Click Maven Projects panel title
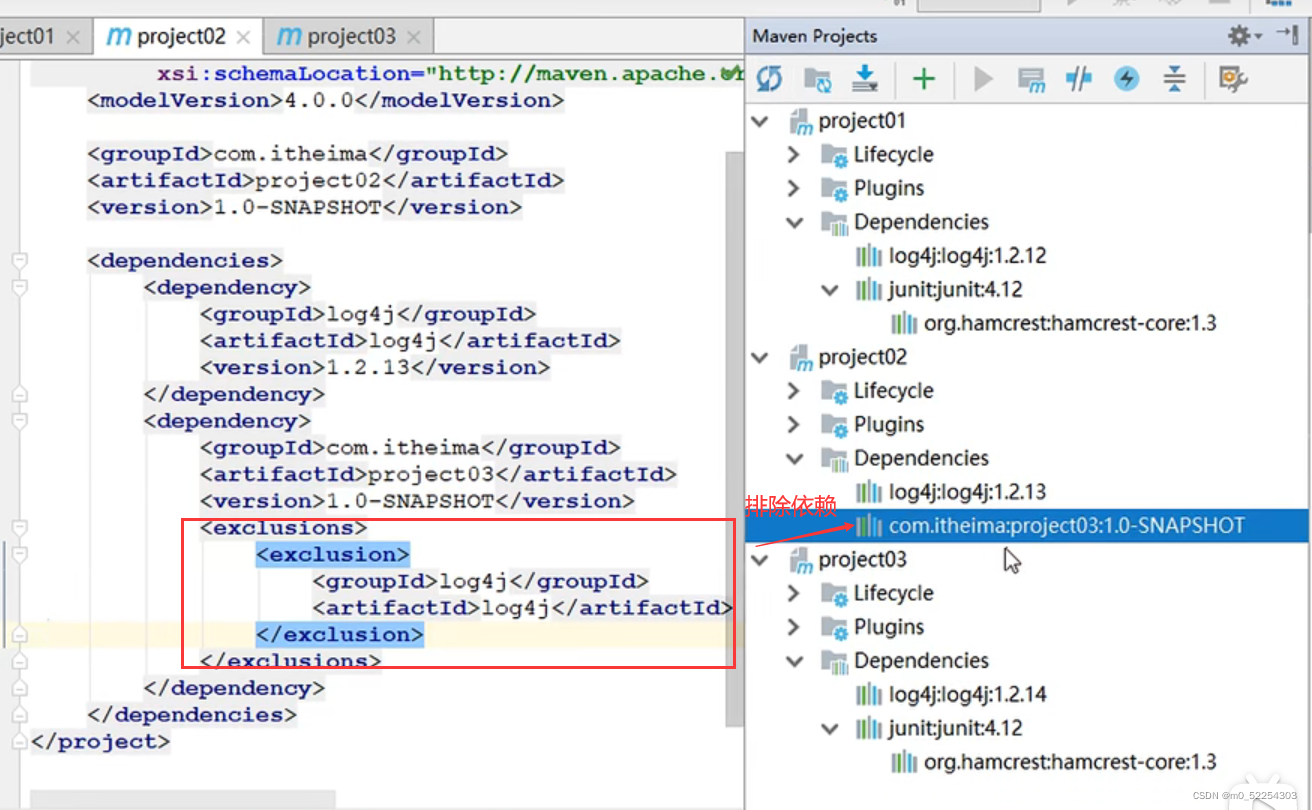Viewport: 1312px width, 810px height. click(x=815, y=36)
